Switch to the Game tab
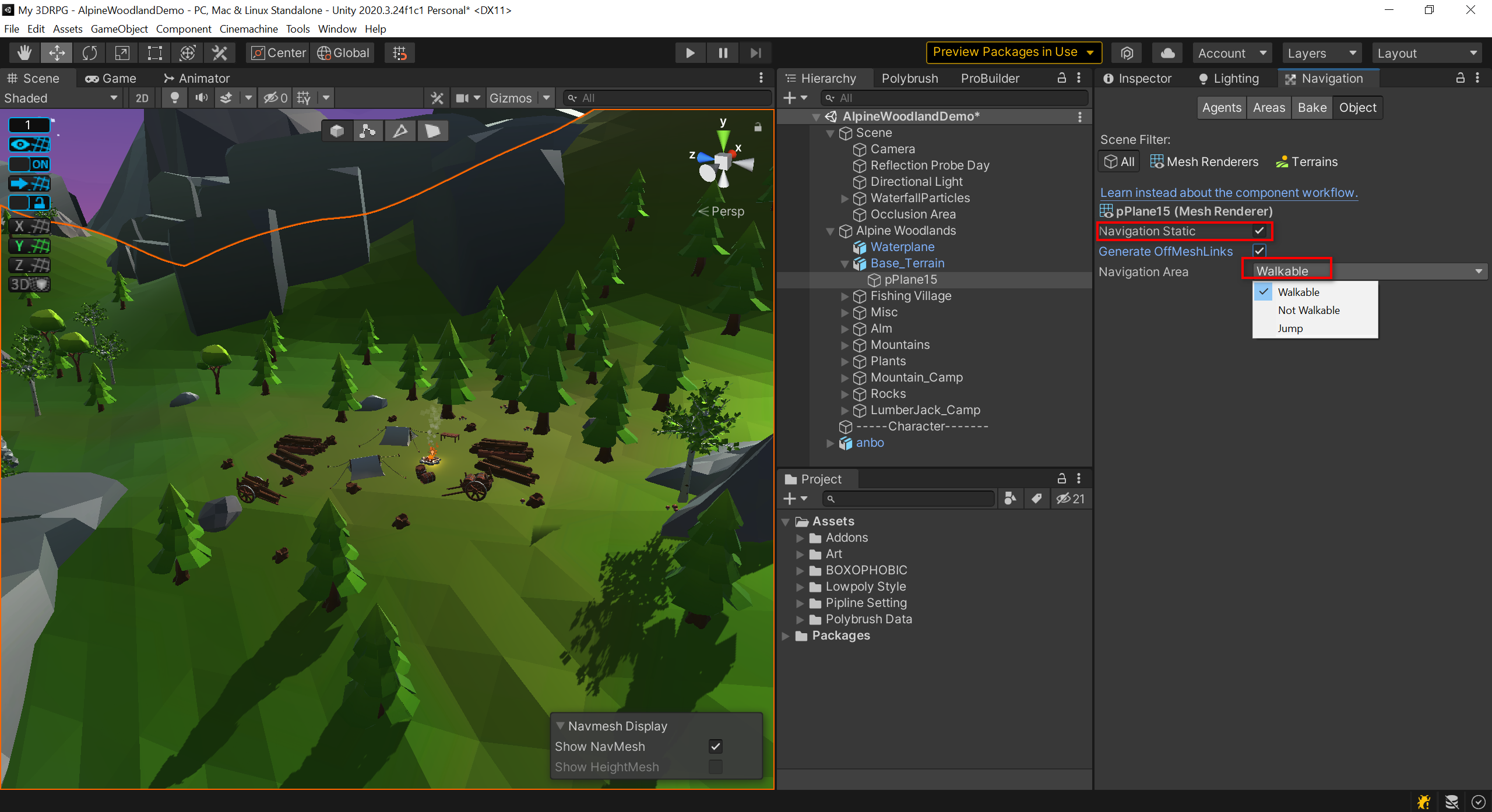The image size is (1492, 812). (x=111, y=78)
